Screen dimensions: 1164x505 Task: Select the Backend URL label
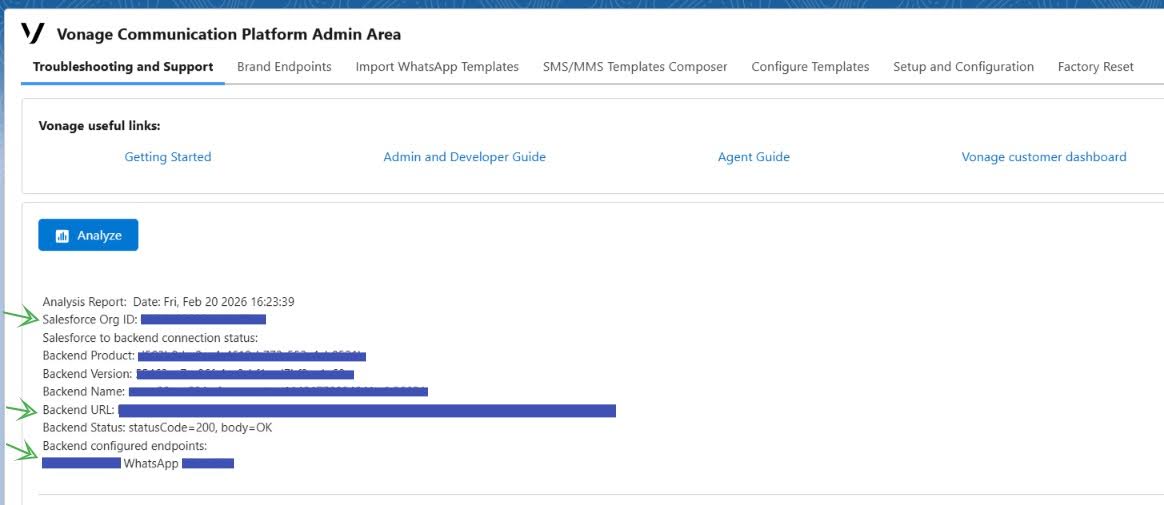(79, 410)
